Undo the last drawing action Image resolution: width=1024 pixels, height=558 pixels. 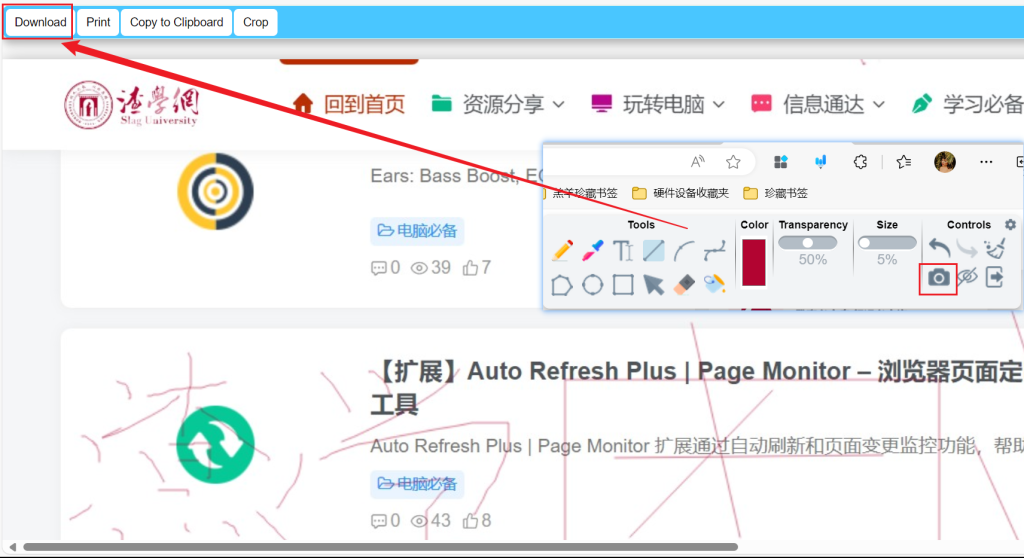(x=939, y=248)
